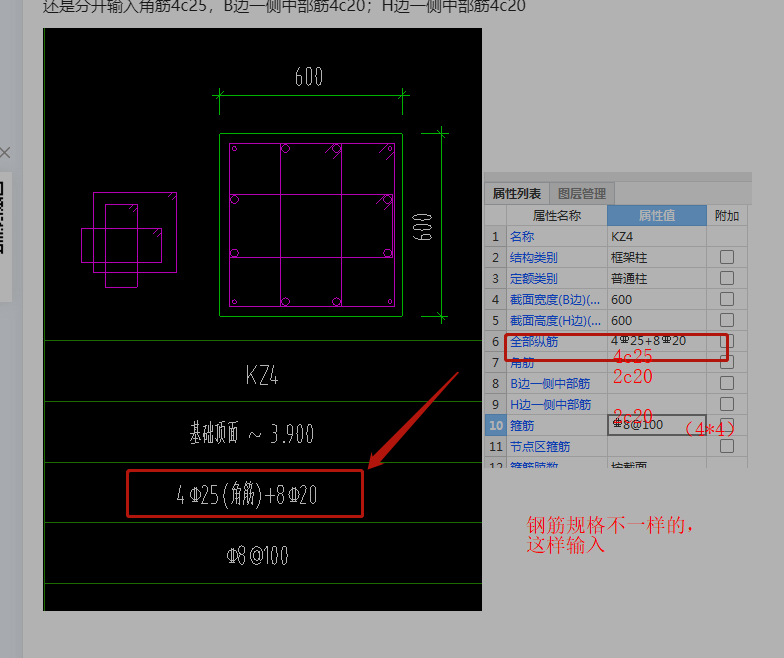Check the H边一侧中部筋 row checkbox

[726, 404]
